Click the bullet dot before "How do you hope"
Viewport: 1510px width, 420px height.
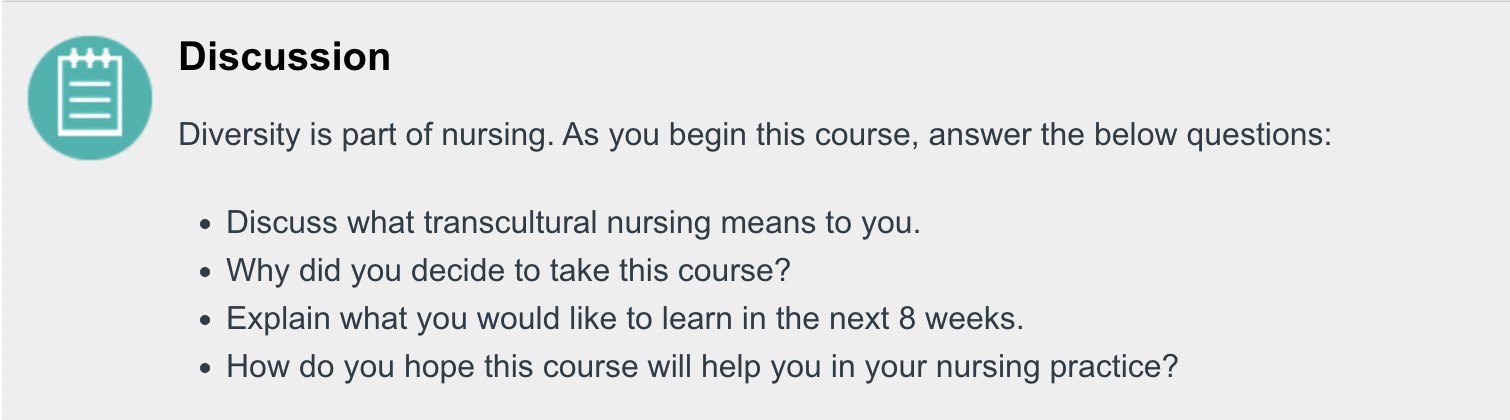pyautogui.click(x=206, y=368)
